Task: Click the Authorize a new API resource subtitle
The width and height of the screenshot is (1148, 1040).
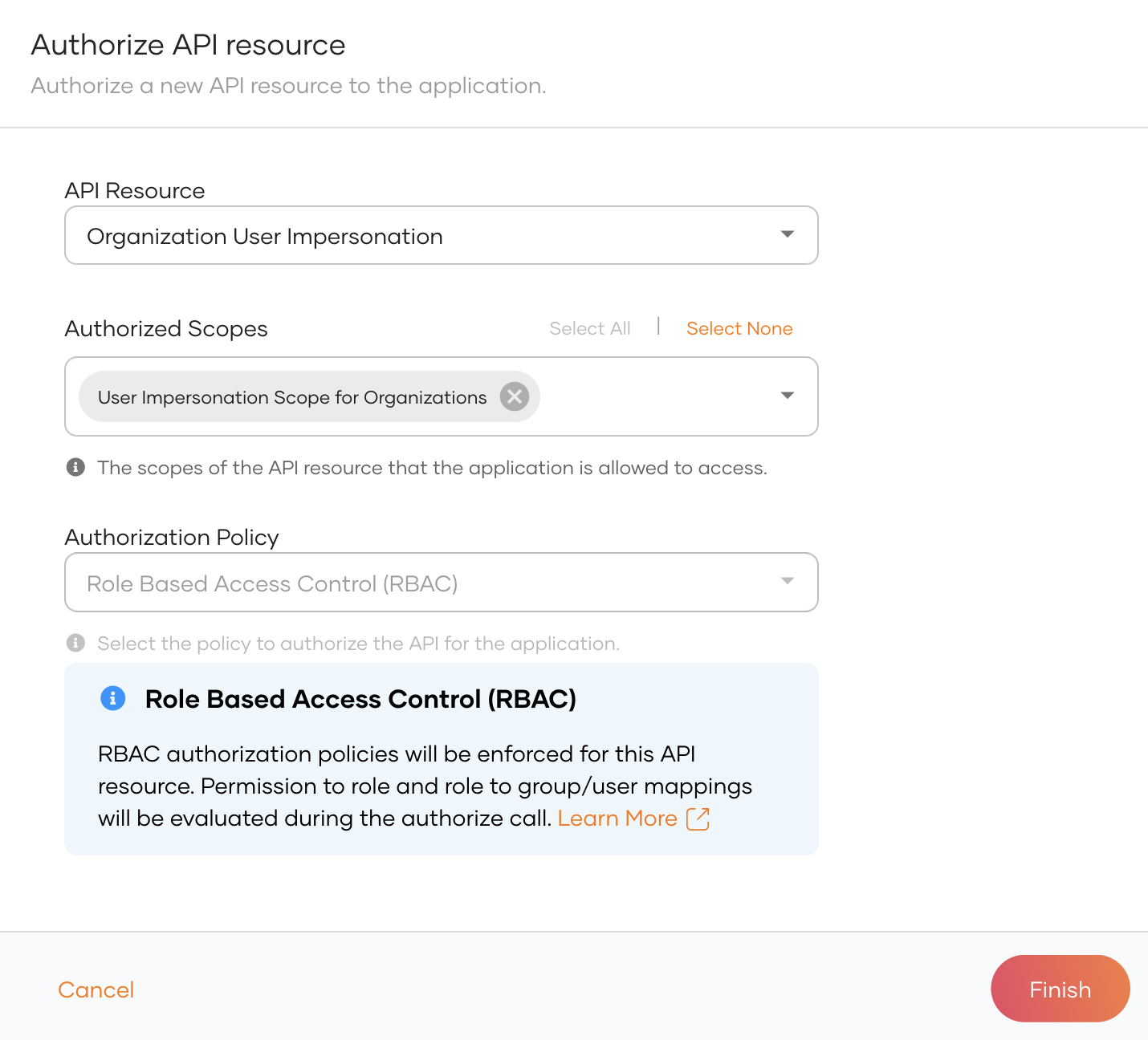Action: click(288, 86)
